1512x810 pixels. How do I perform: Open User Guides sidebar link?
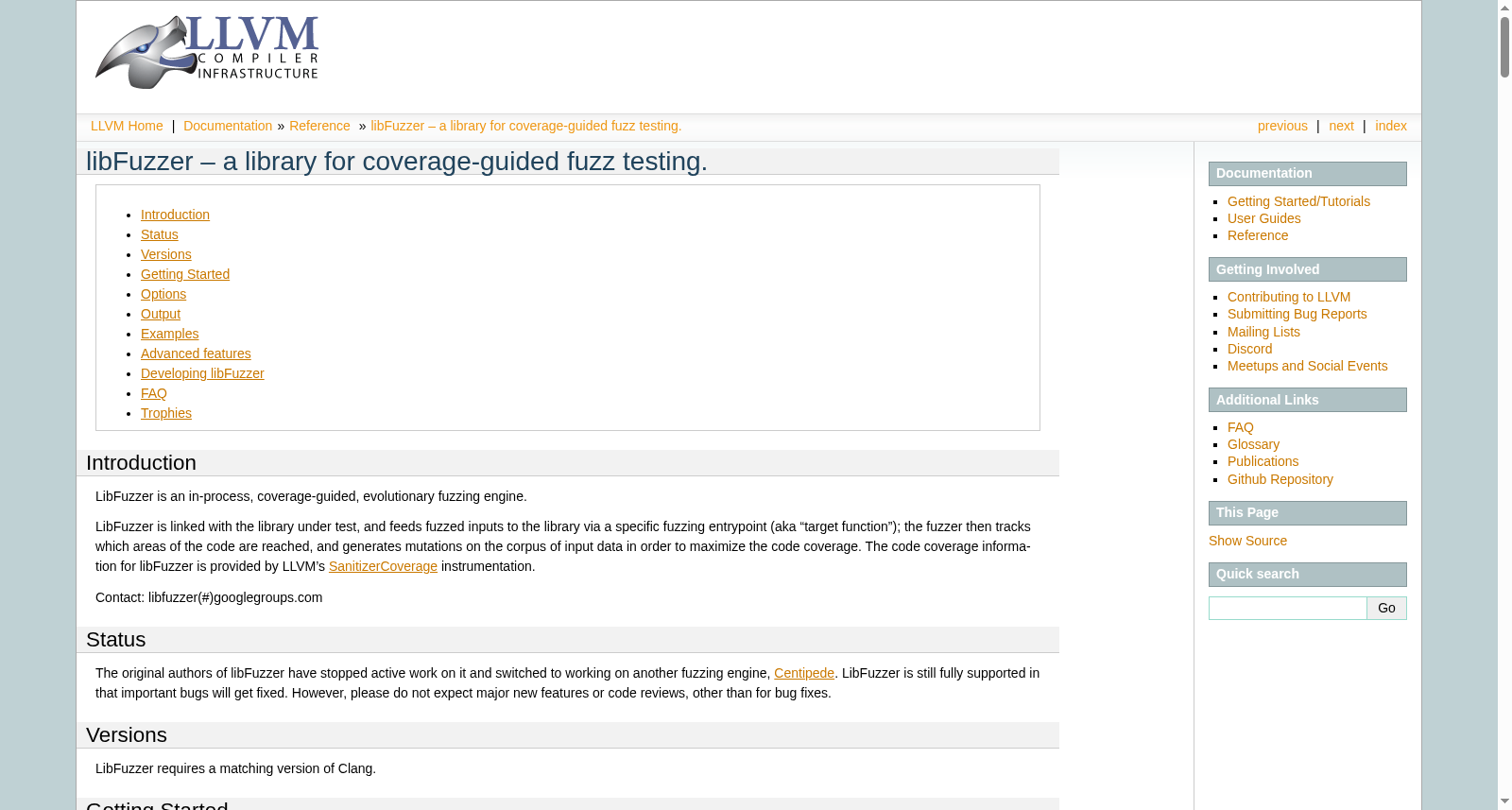(x=1263, y=218)
